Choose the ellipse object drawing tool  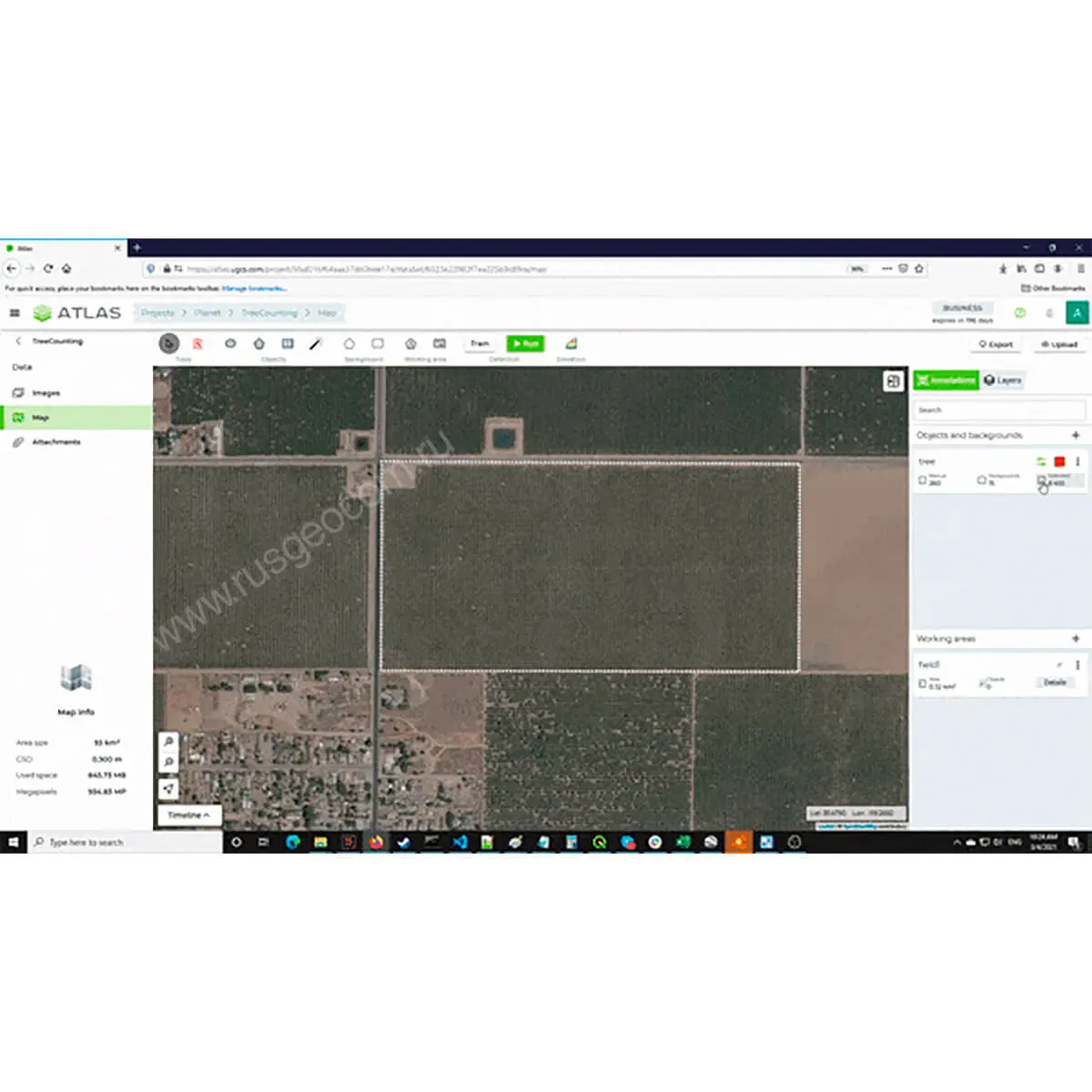[x=230, y=344]
